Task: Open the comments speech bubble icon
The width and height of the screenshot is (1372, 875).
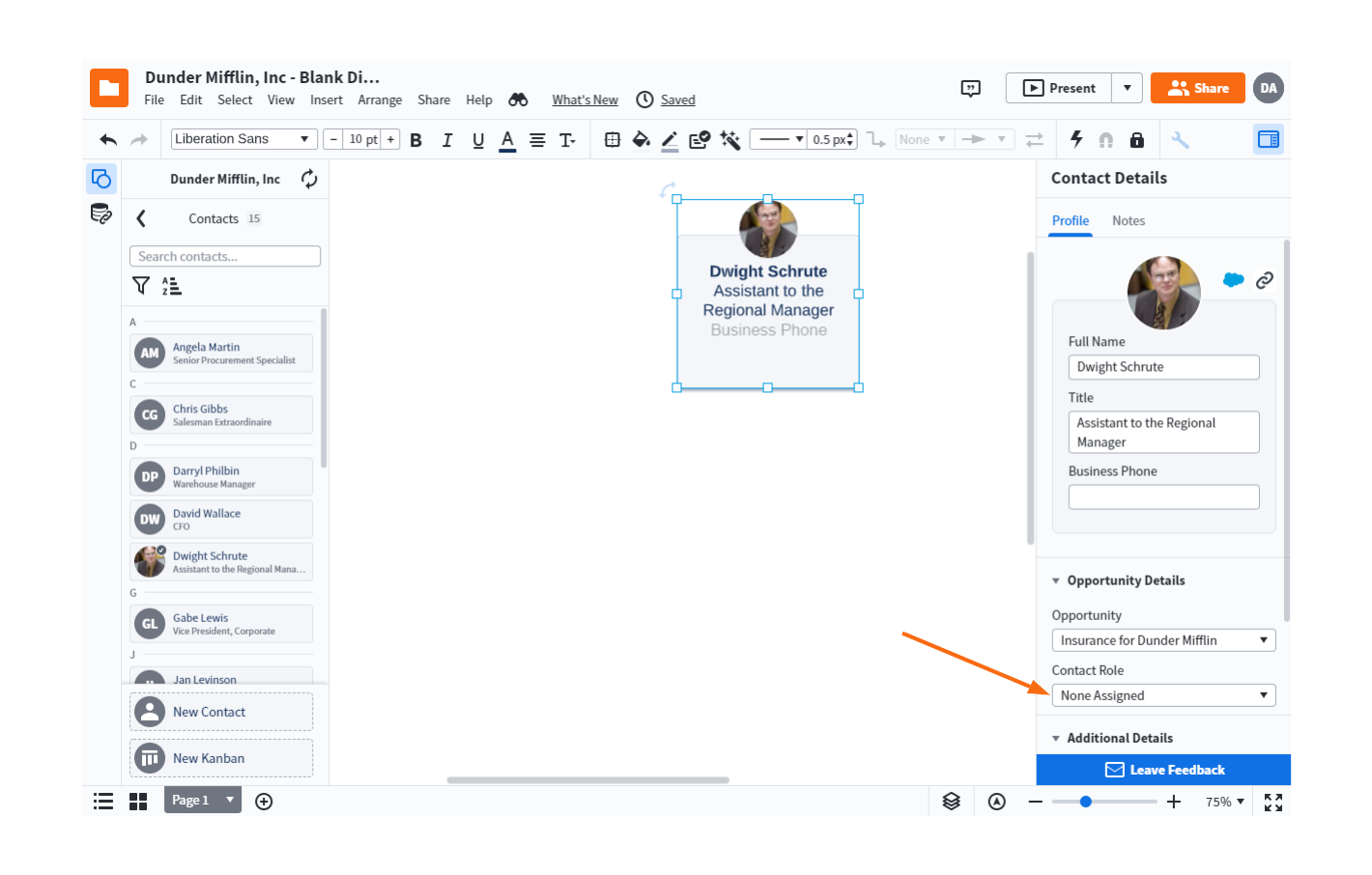Action: 971,89
